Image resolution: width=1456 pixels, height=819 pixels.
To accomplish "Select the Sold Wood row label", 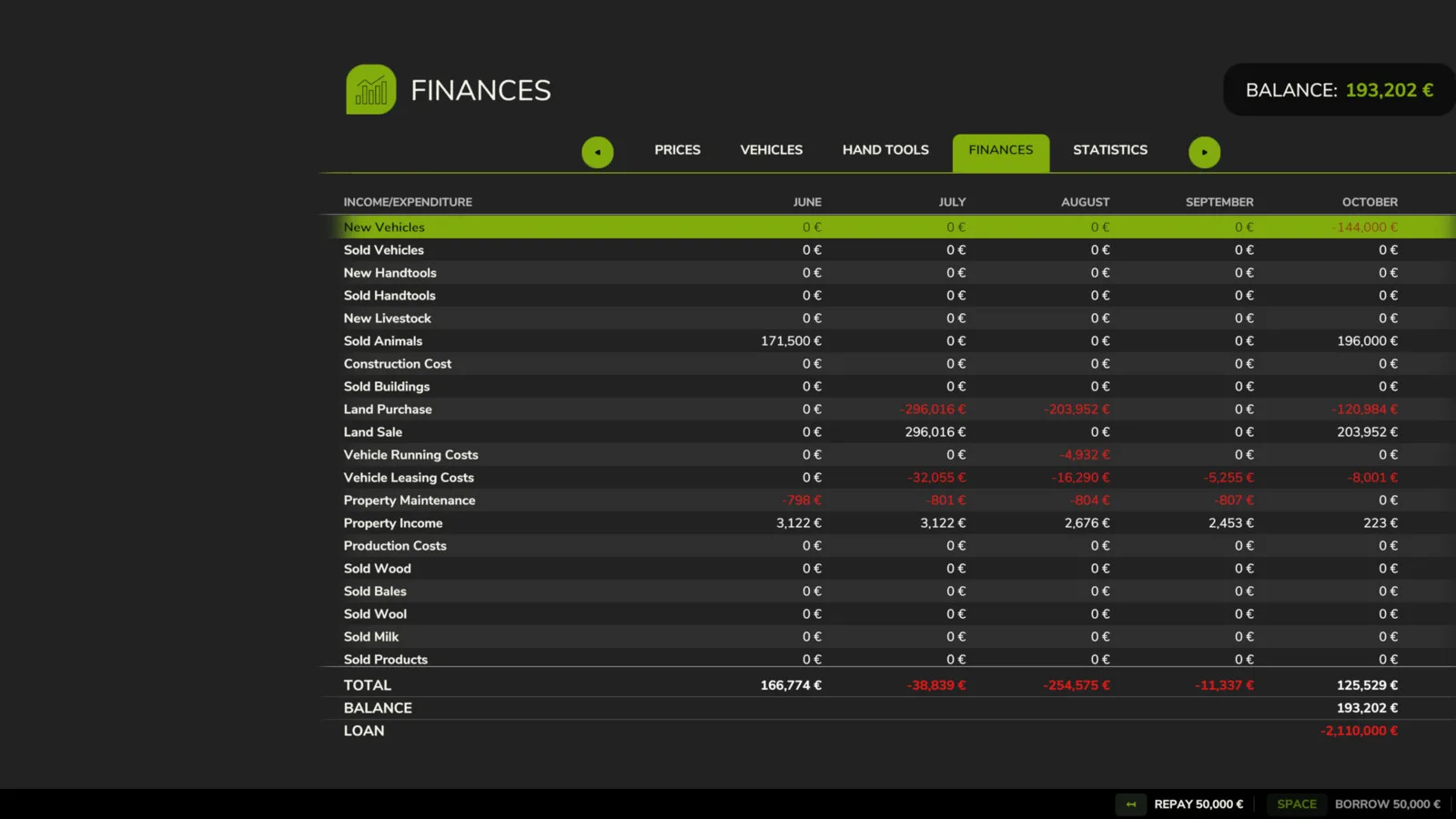I will coord(378,569).
